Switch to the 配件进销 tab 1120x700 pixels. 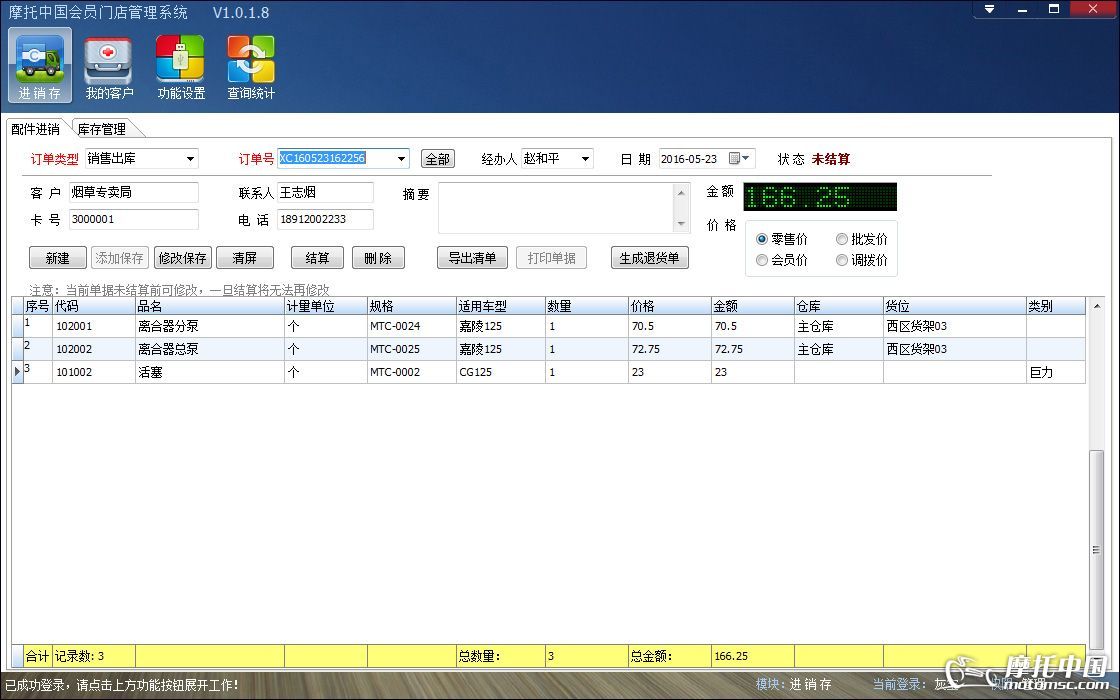click(x=35, y=129)
